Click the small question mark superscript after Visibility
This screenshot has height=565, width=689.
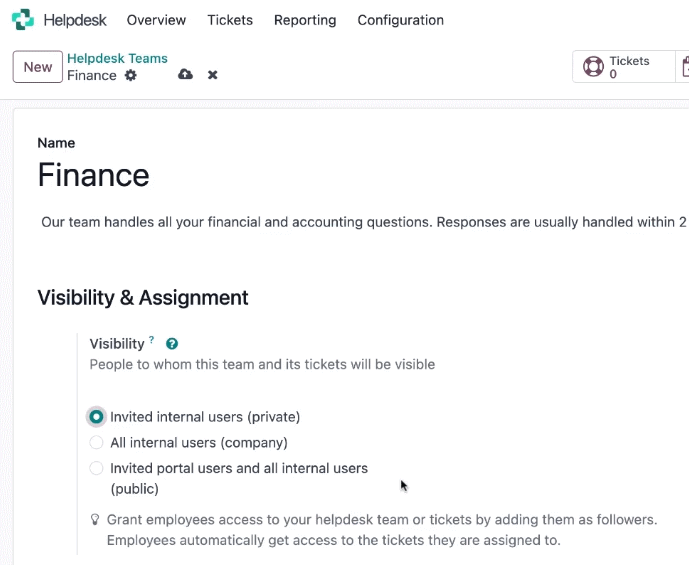tap(151, 339)
